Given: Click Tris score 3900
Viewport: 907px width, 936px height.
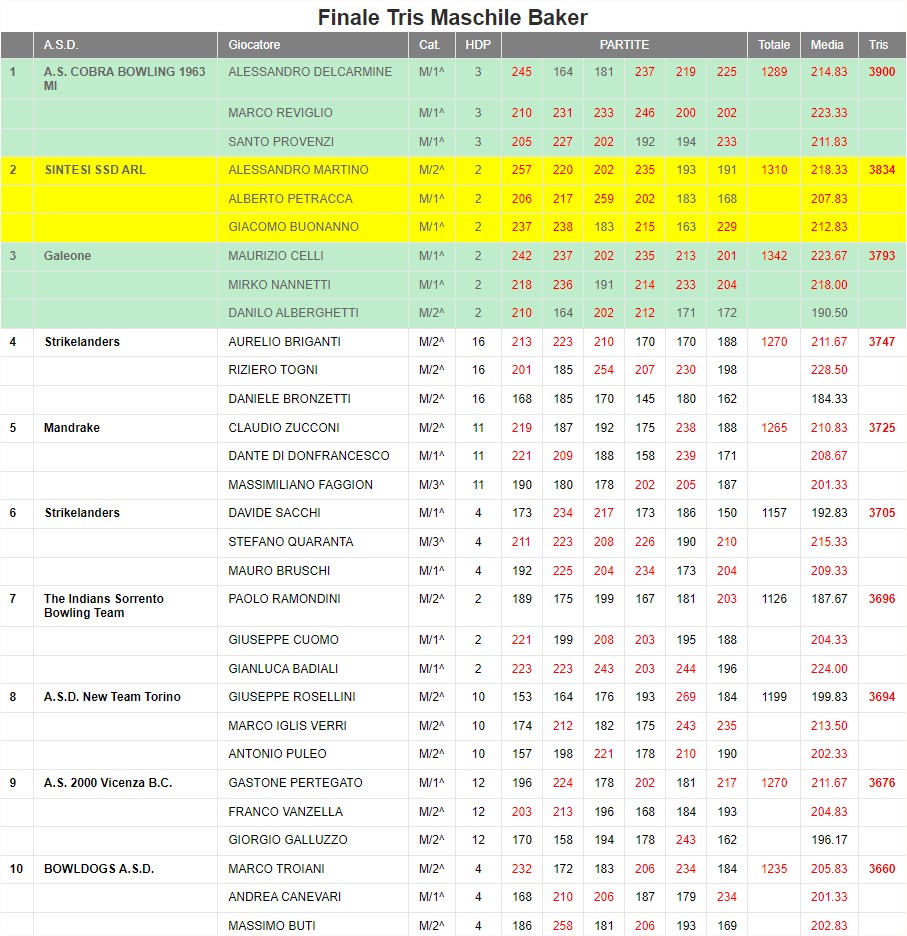Looking at the screenshot, I should [881, 72].
